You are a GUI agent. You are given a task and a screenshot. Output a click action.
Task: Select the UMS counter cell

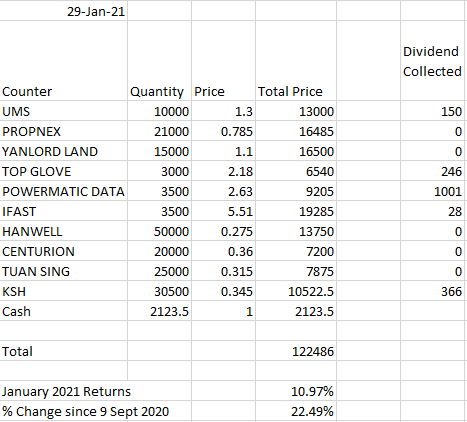[x=63, y=111]
